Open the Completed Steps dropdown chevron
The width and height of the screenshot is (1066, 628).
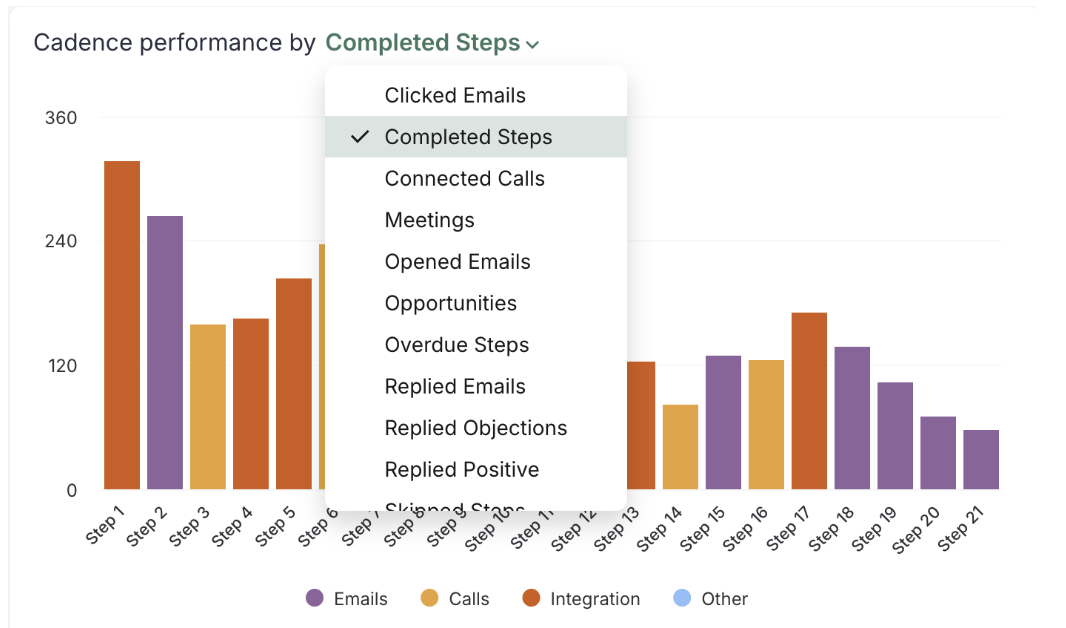[x=531, y=43]
